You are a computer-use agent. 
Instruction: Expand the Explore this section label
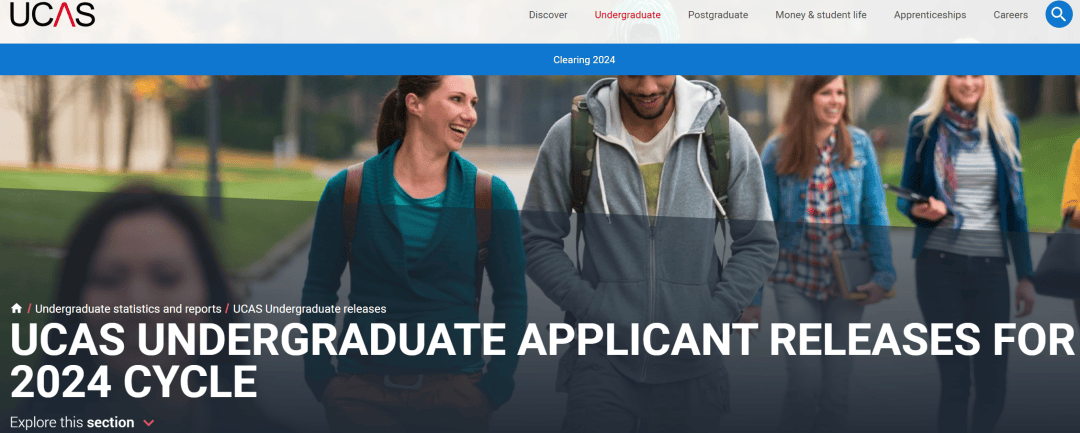pos(72,422)
